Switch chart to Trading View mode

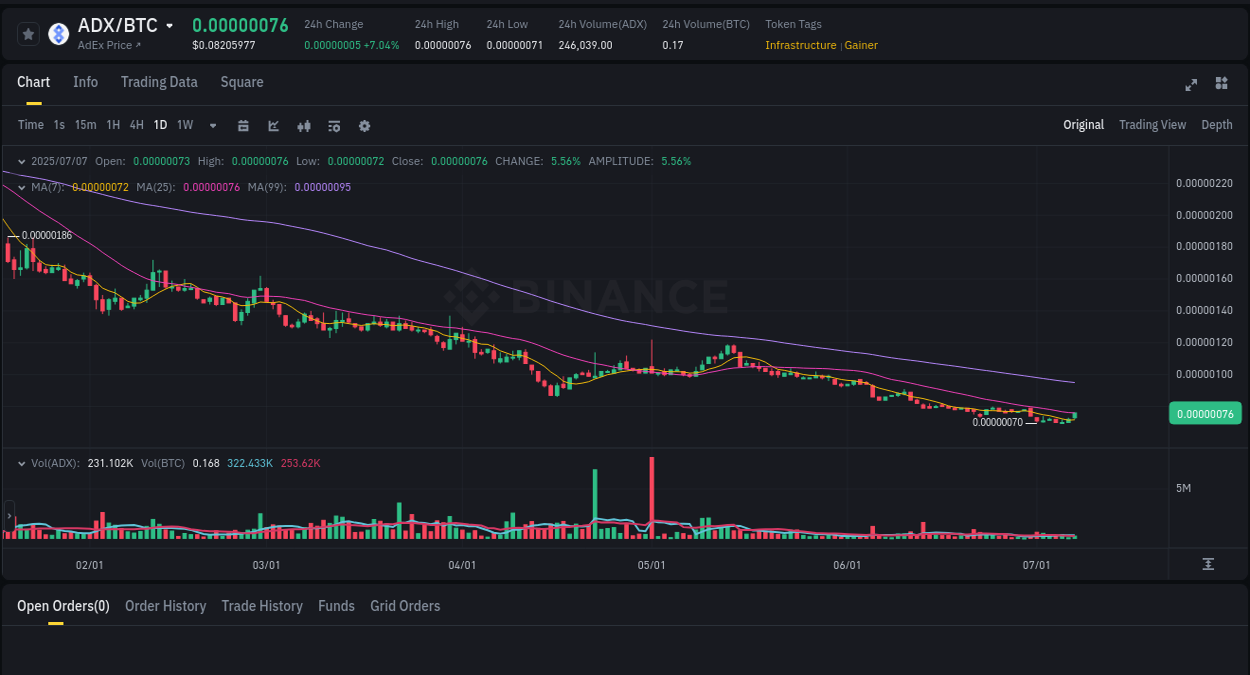point(1152,125)
